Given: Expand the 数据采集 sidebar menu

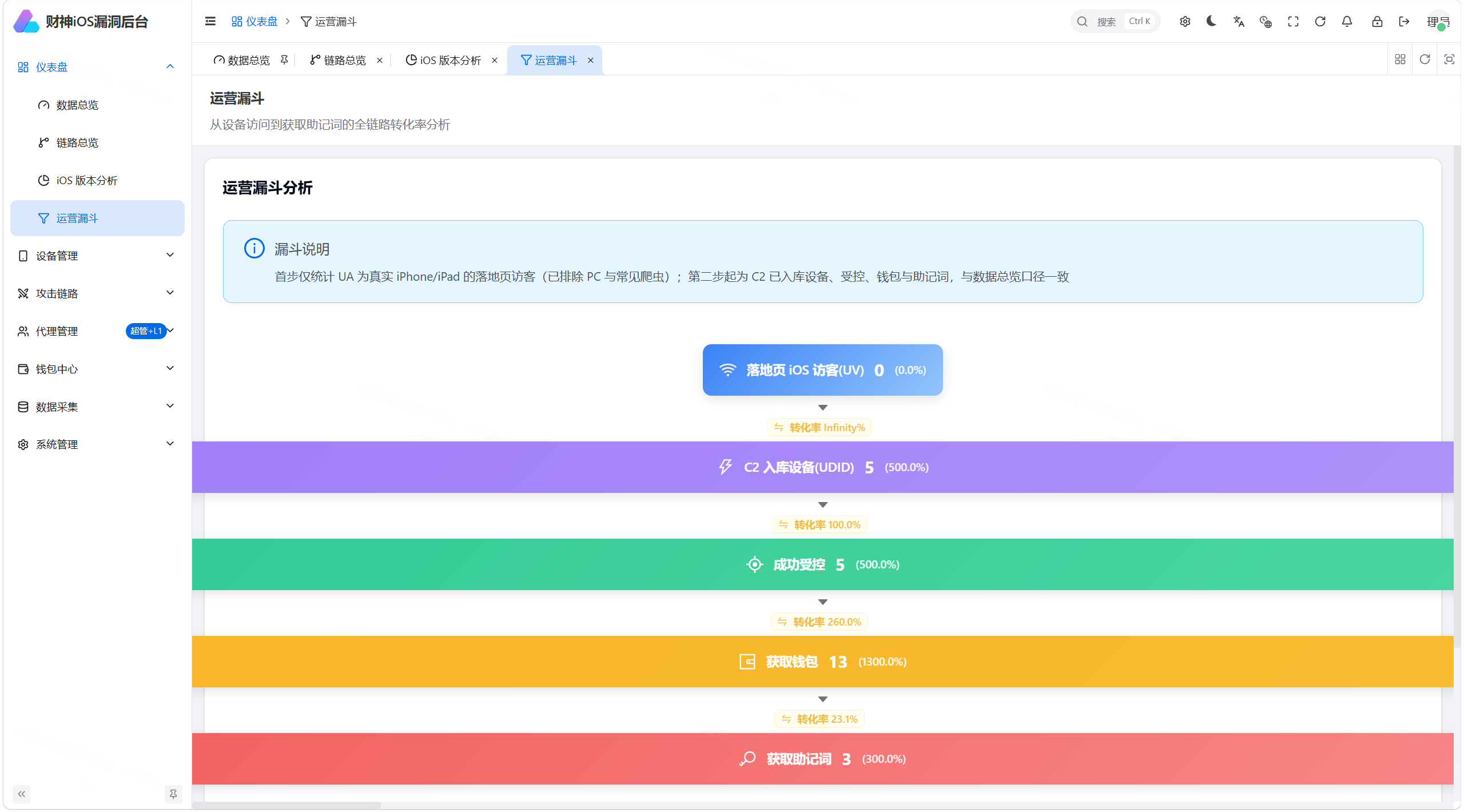Looking at the screenshot, I should [x=97, y=407].
